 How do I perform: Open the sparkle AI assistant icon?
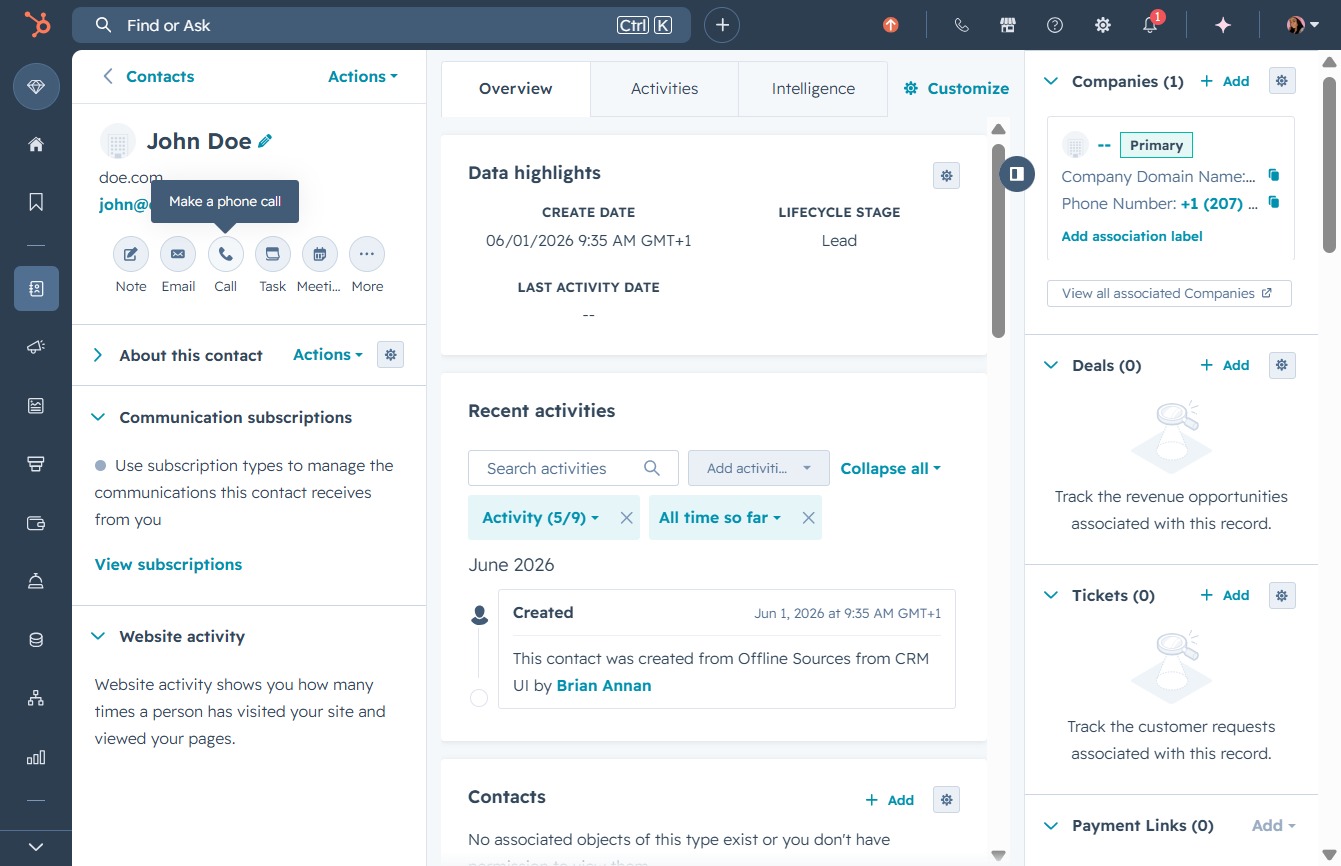pos(1223,25)
